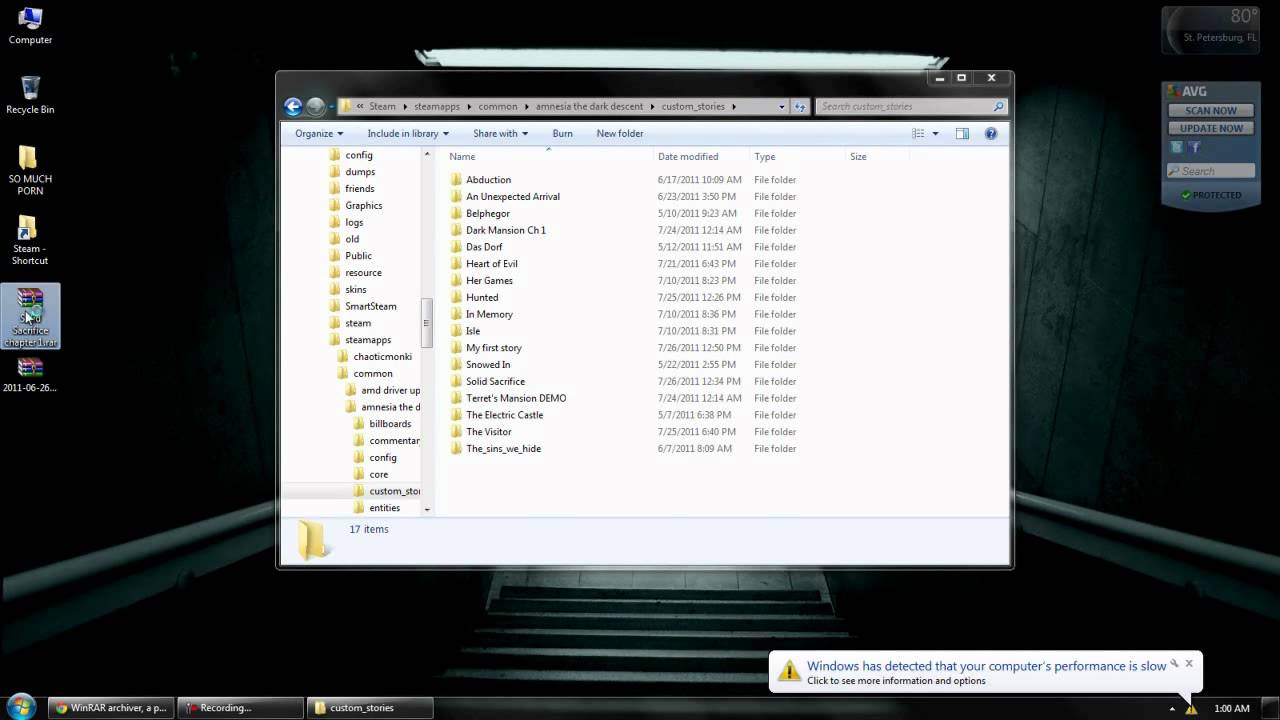Viewport: 1280px width, 720px height.
Task: Refresh the custom_stories folder view
Action: click(800, 106)
